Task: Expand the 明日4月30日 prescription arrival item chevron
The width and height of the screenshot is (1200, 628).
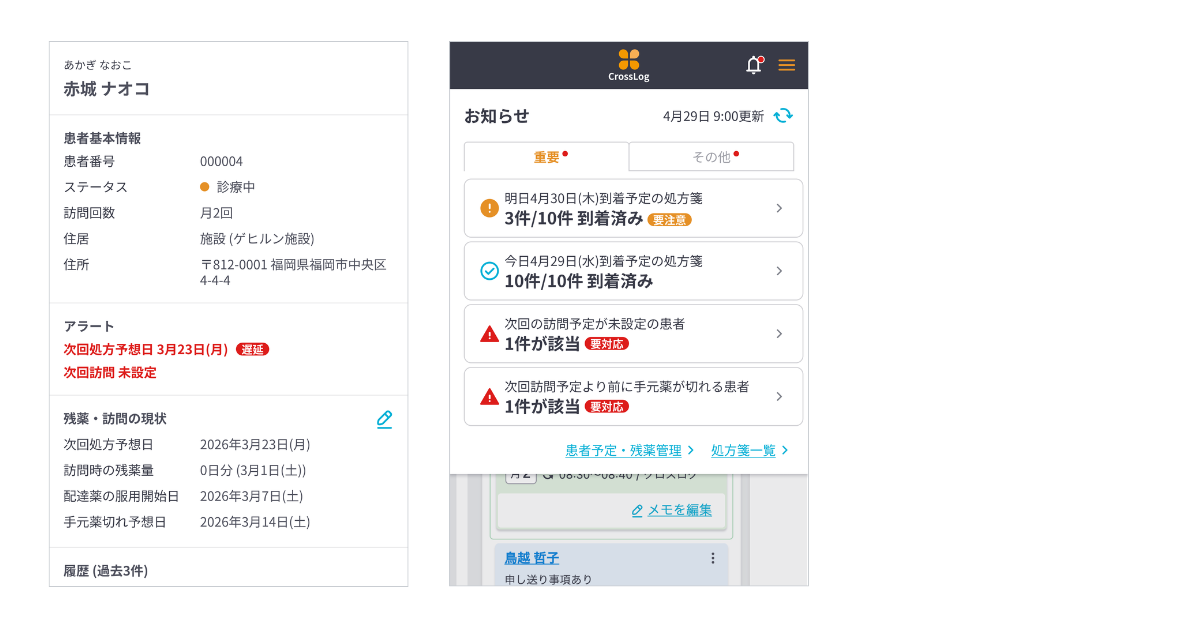Action: pos(779,208)
